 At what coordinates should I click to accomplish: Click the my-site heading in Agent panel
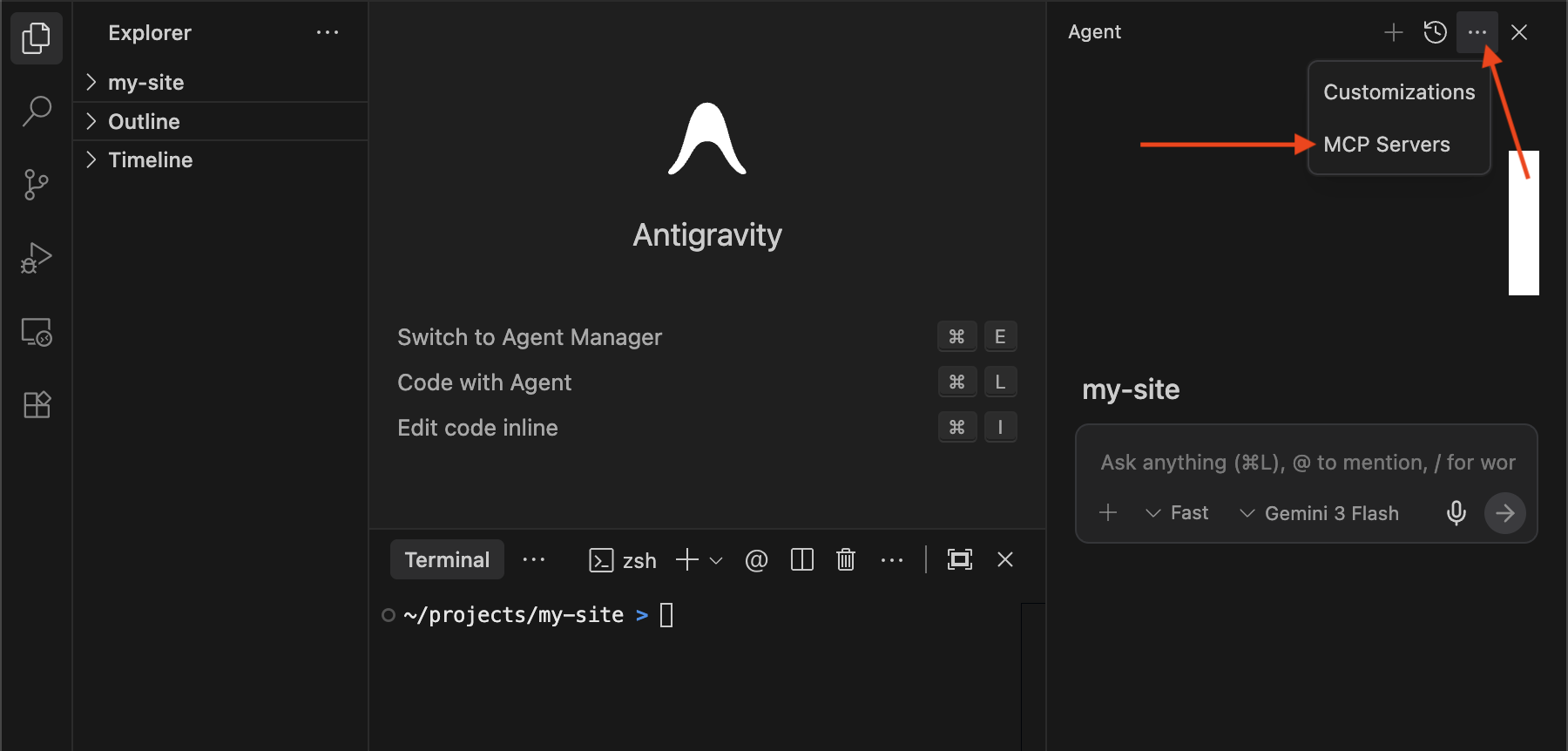(x=1131, y=389)
